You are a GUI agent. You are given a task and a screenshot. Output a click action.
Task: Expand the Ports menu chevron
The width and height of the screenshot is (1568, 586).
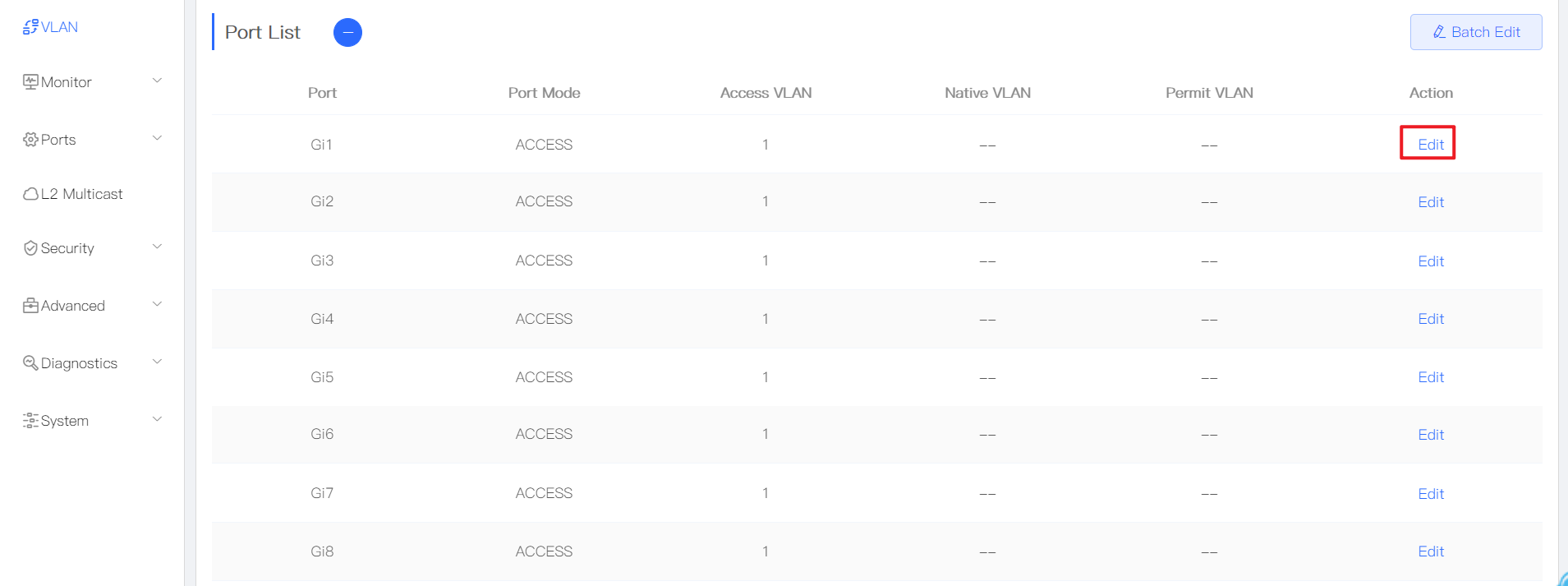[157, 138]
